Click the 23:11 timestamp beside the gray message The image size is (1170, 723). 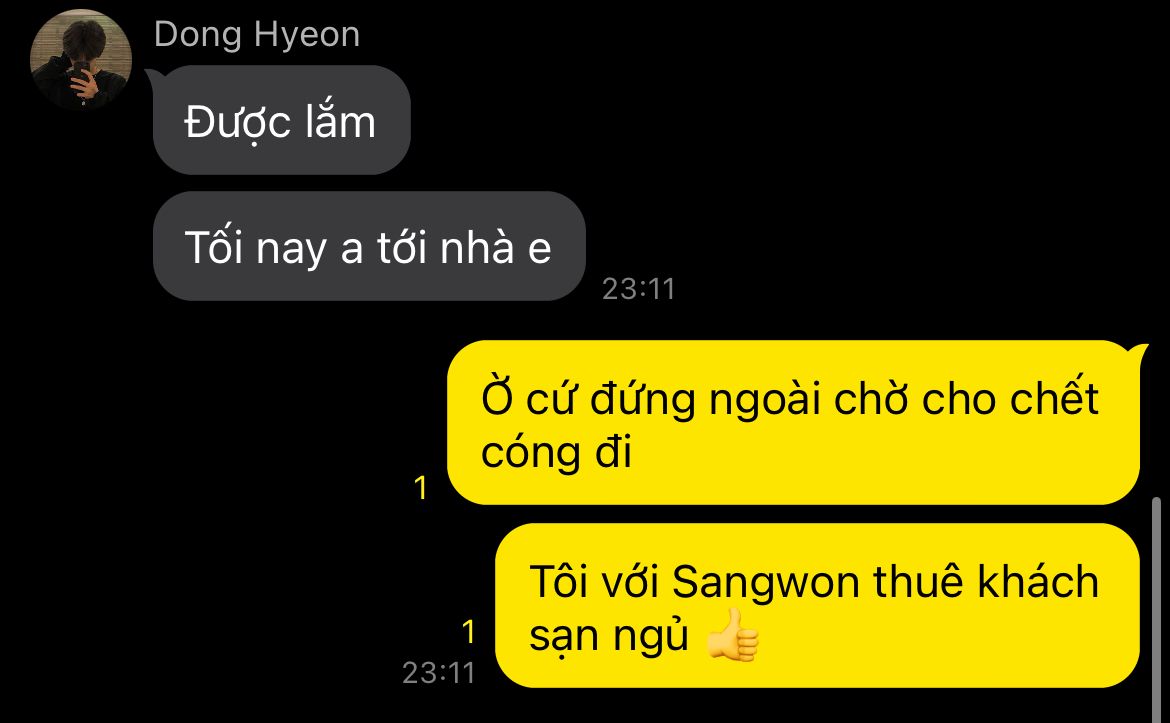pyautogui.click(x=639, y=289)
